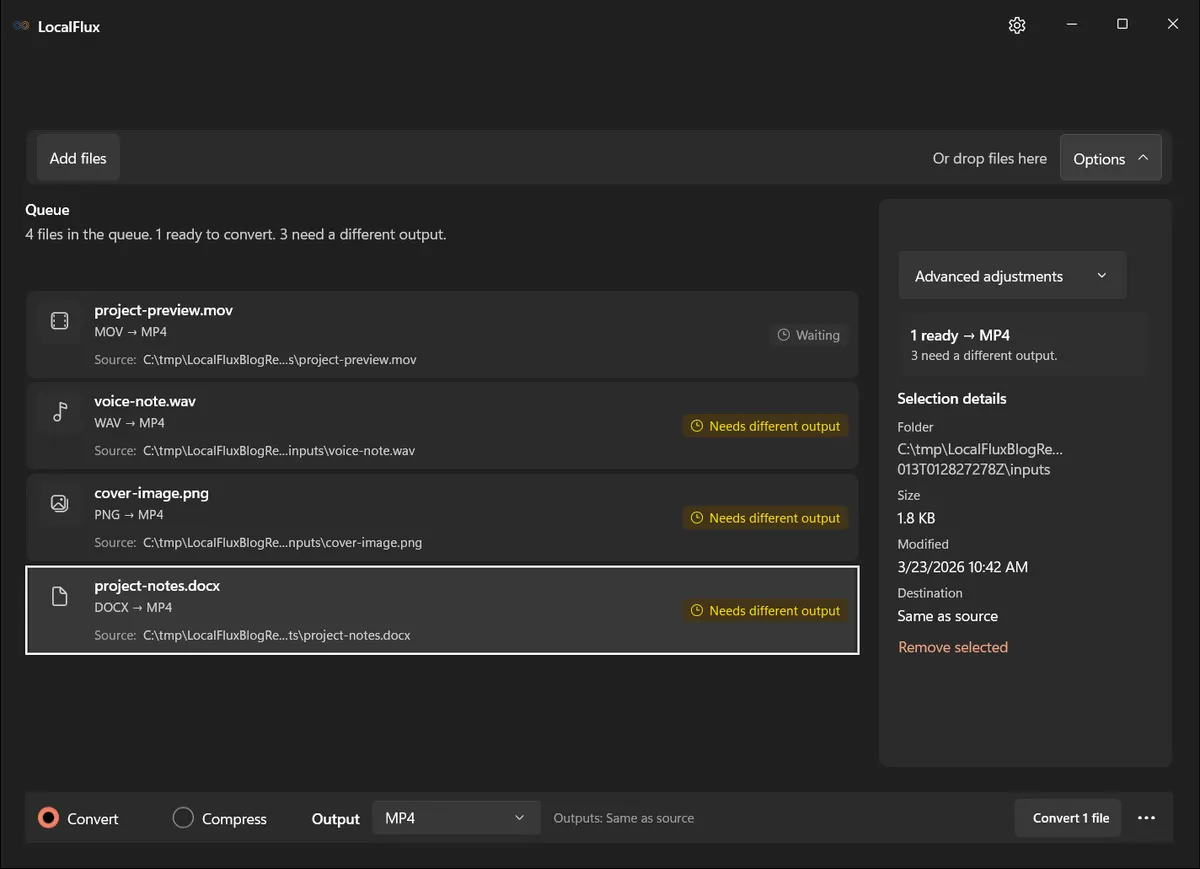The width and height of the screenshot is (1200, 869).
Task: Click the source path of project-preview.mov
Action: point(280,359)
